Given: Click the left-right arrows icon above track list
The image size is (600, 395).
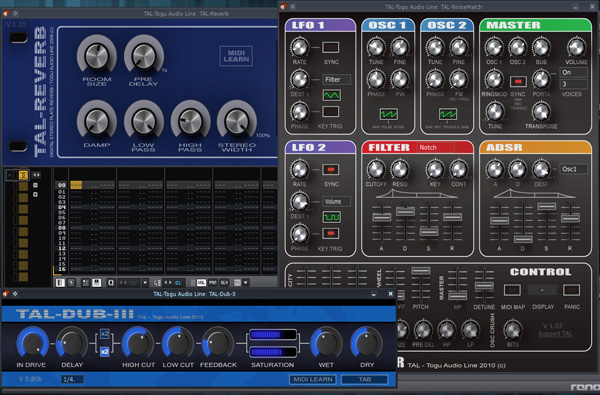Looking at the screenshot, I should point(36,175).
